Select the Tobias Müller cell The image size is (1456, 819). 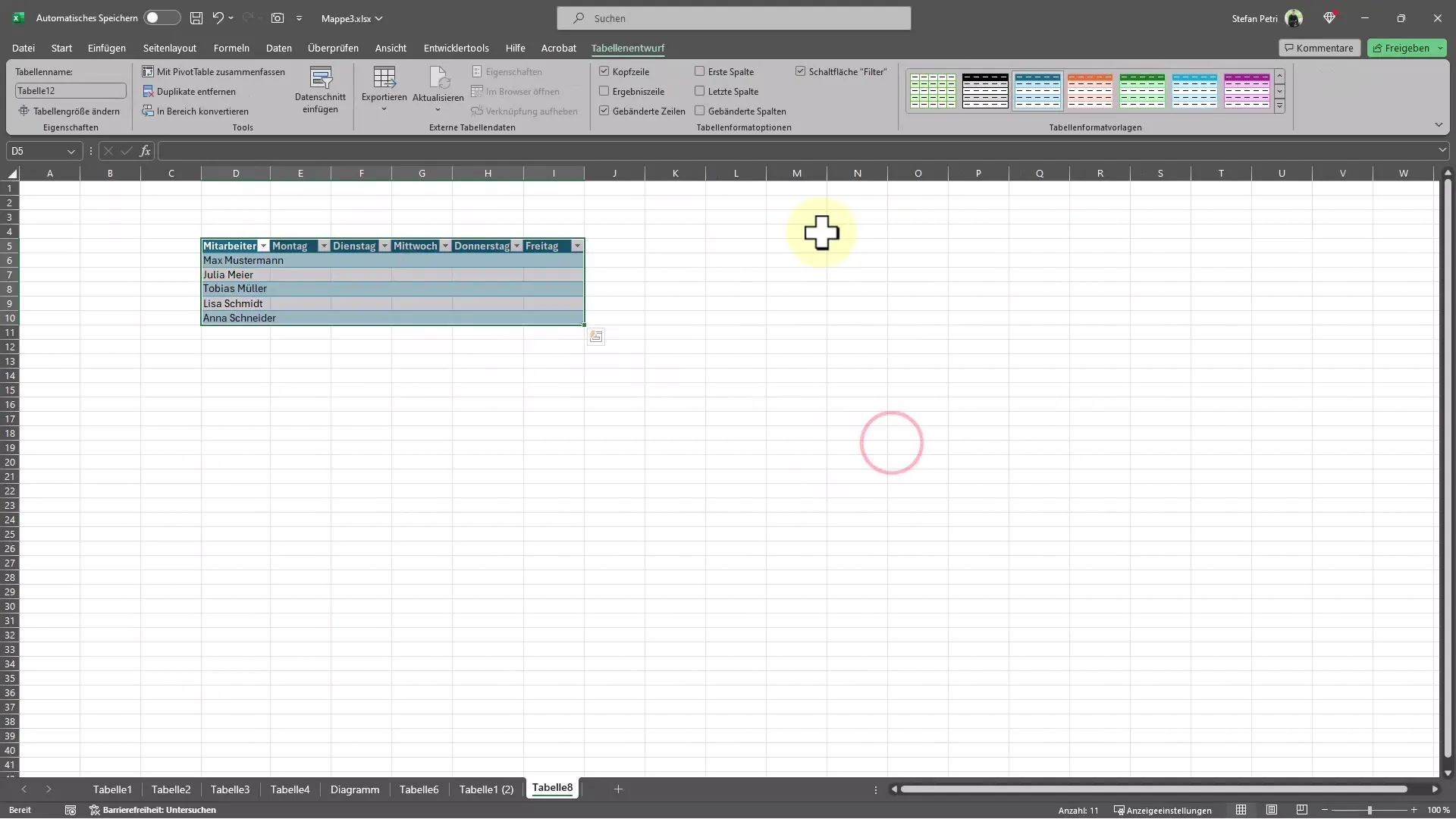tap(235, 289)
